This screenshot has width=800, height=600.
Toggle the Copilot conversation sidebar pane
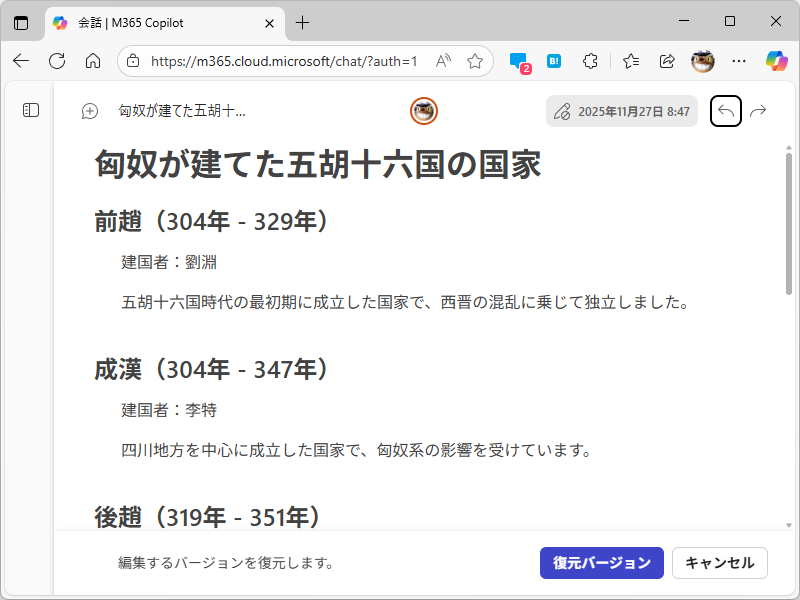(32, 110)
